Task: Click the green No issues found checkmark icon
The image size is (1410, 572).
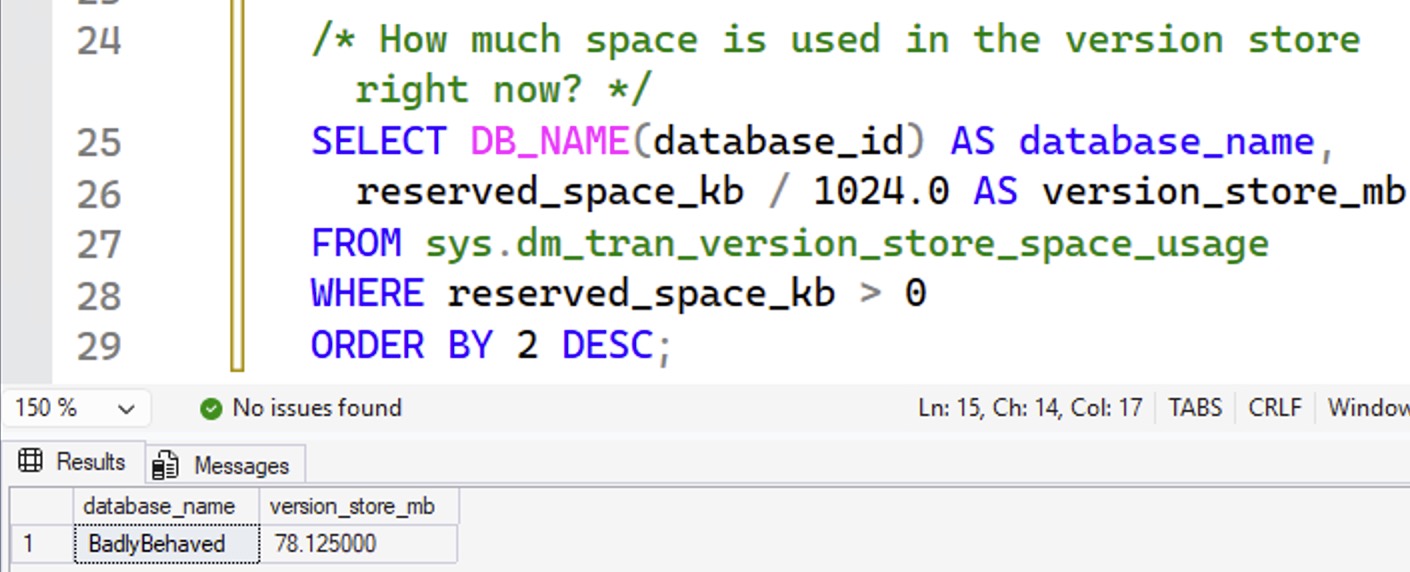Action: click(210, 408)
